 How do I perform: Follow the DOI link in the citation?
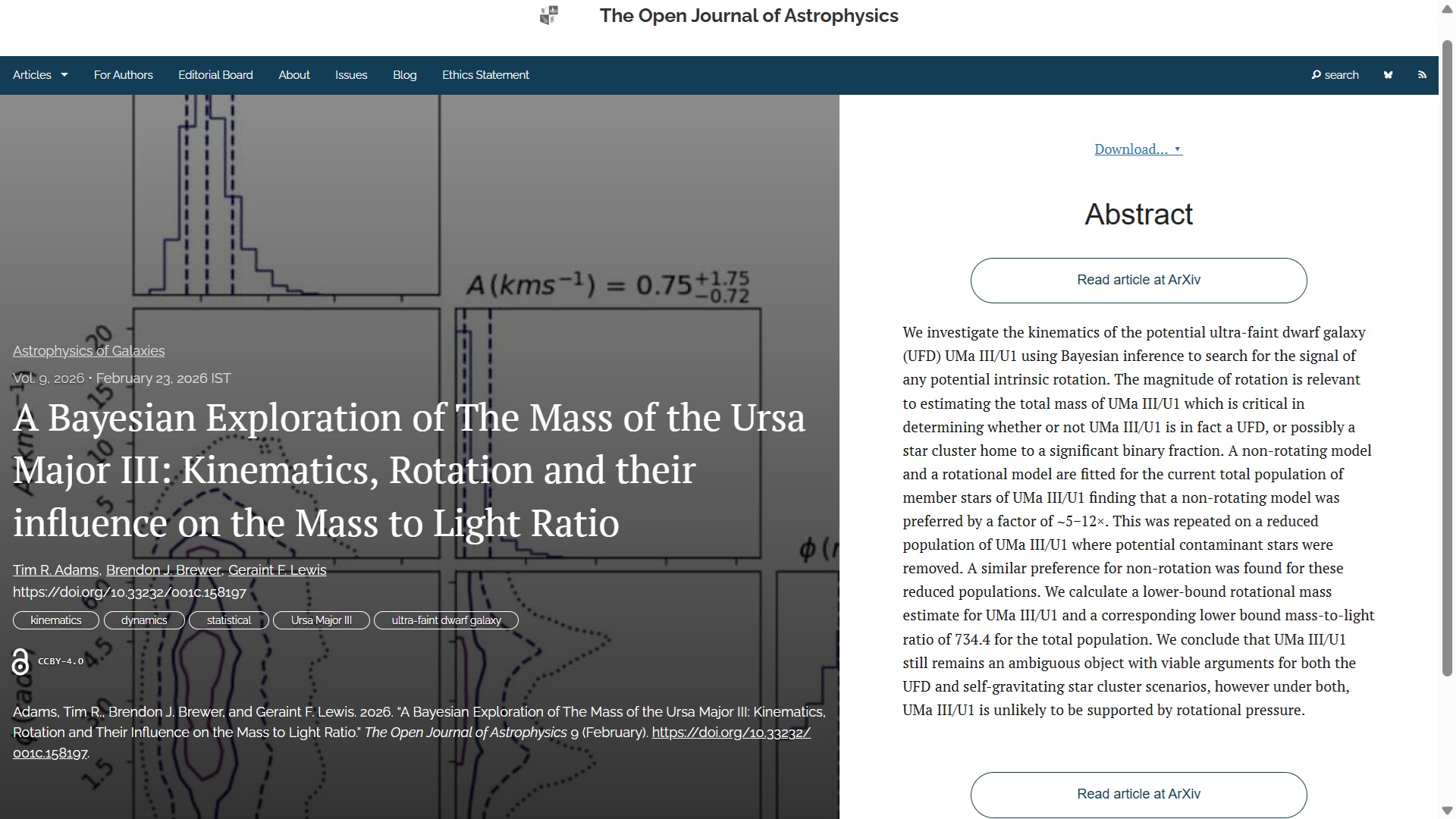click(730, 733)
